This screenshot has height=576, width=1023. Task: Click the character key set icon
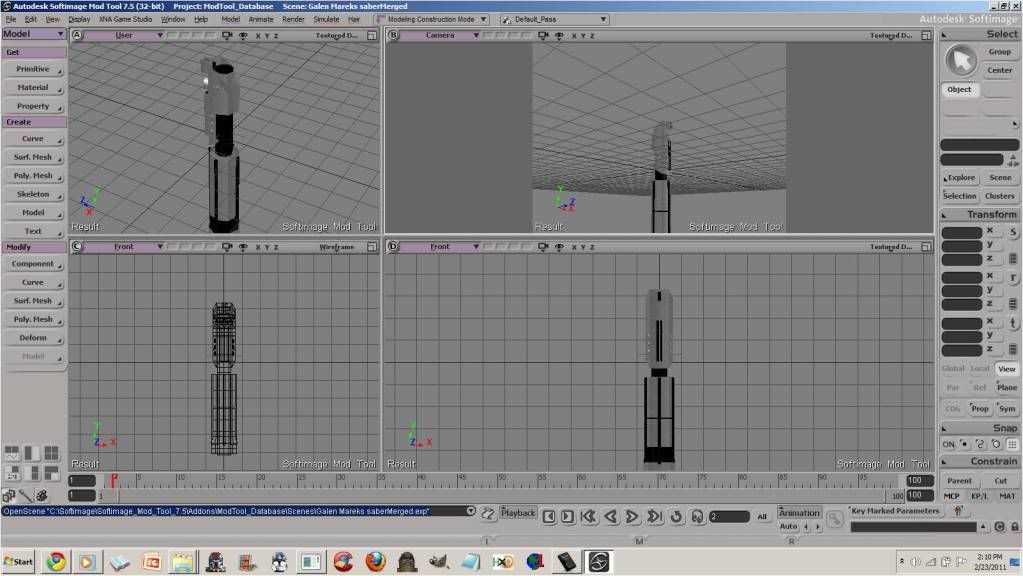[x=958, y=511]
